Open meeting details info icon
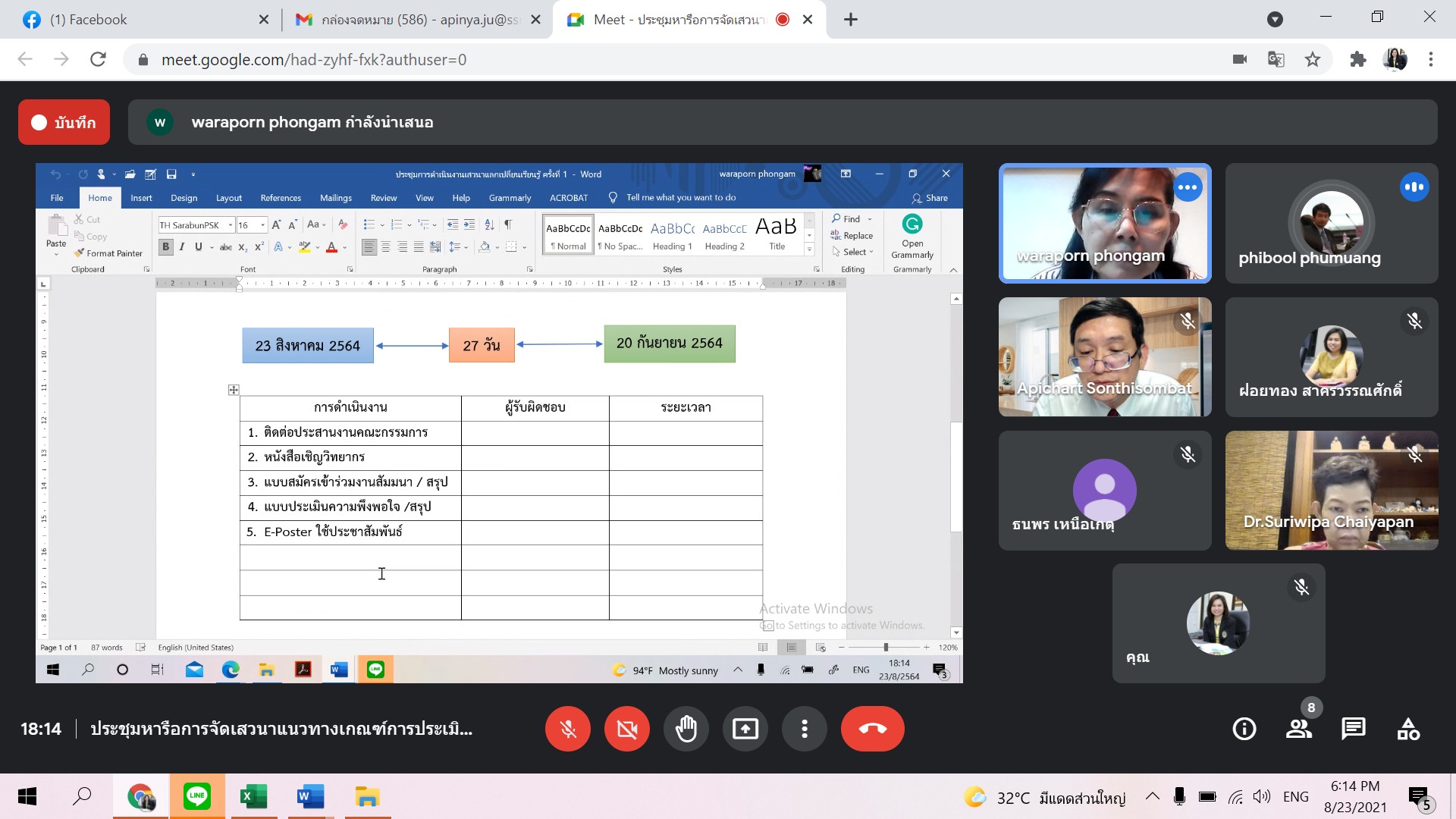Screen dimensions: 1456x819 [x=1244, y=729]
